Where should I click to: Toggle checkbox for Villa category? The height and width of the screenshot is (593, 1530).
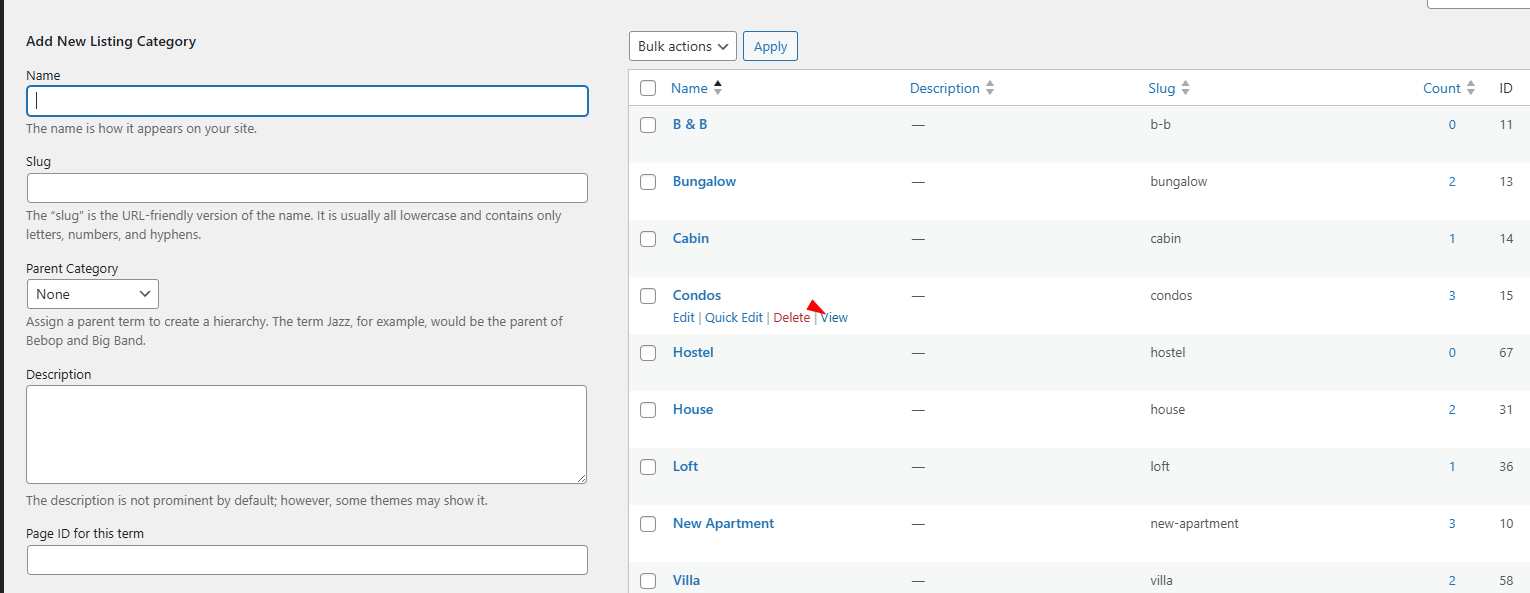coord(648,581)
